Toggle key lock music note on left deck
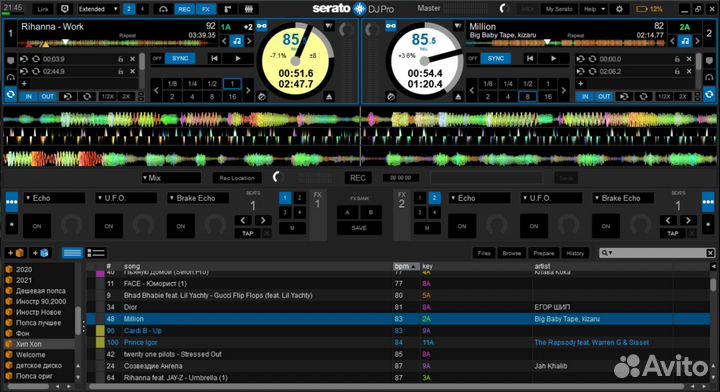The height and width of the screenshot is (392, 720). coord(236,41)
